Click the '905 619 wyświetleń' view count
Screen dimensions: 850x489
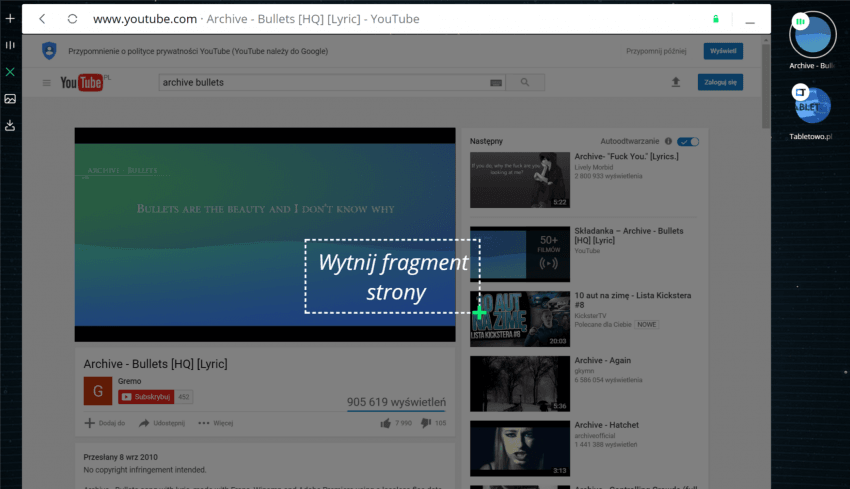396,402
